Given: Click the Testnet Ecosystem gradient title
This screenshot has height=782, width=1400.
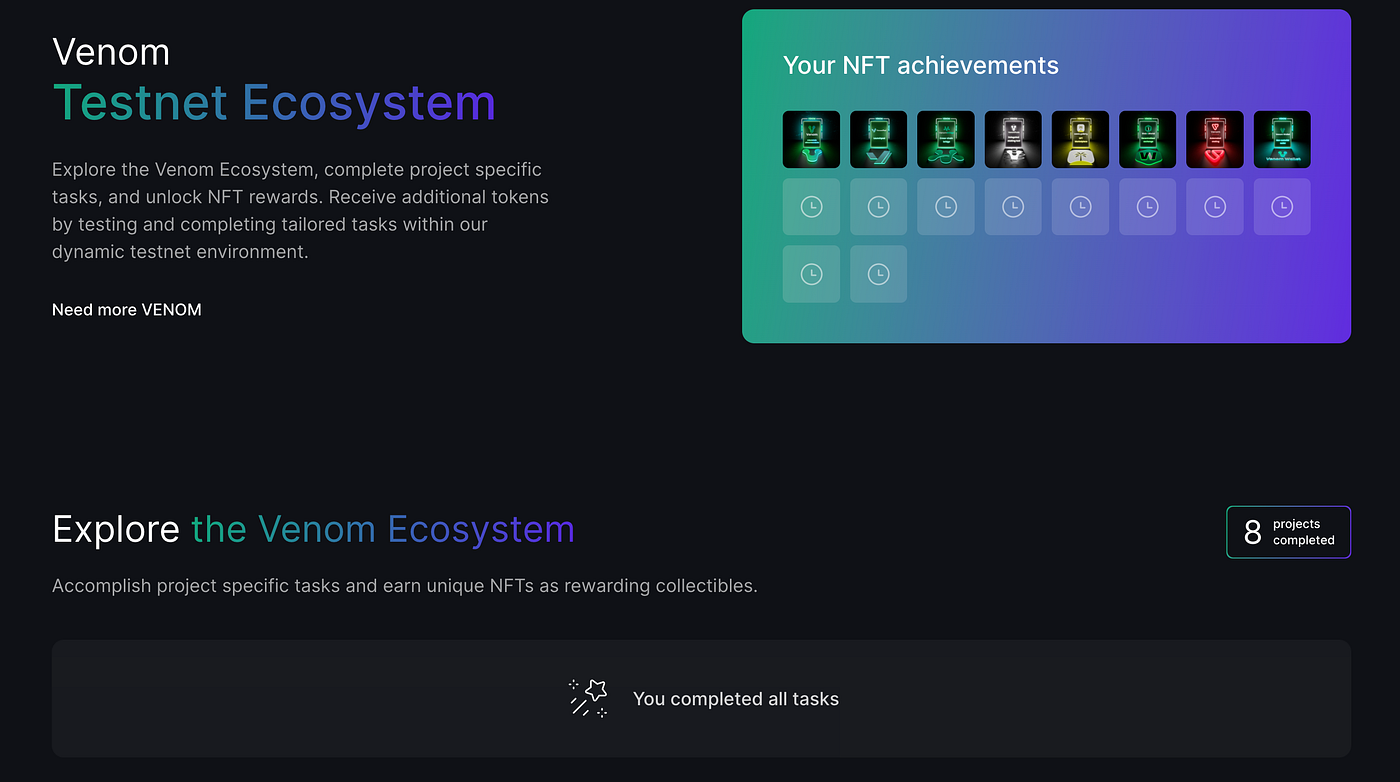Looking at the screenshot, I should tap(274, 102).
